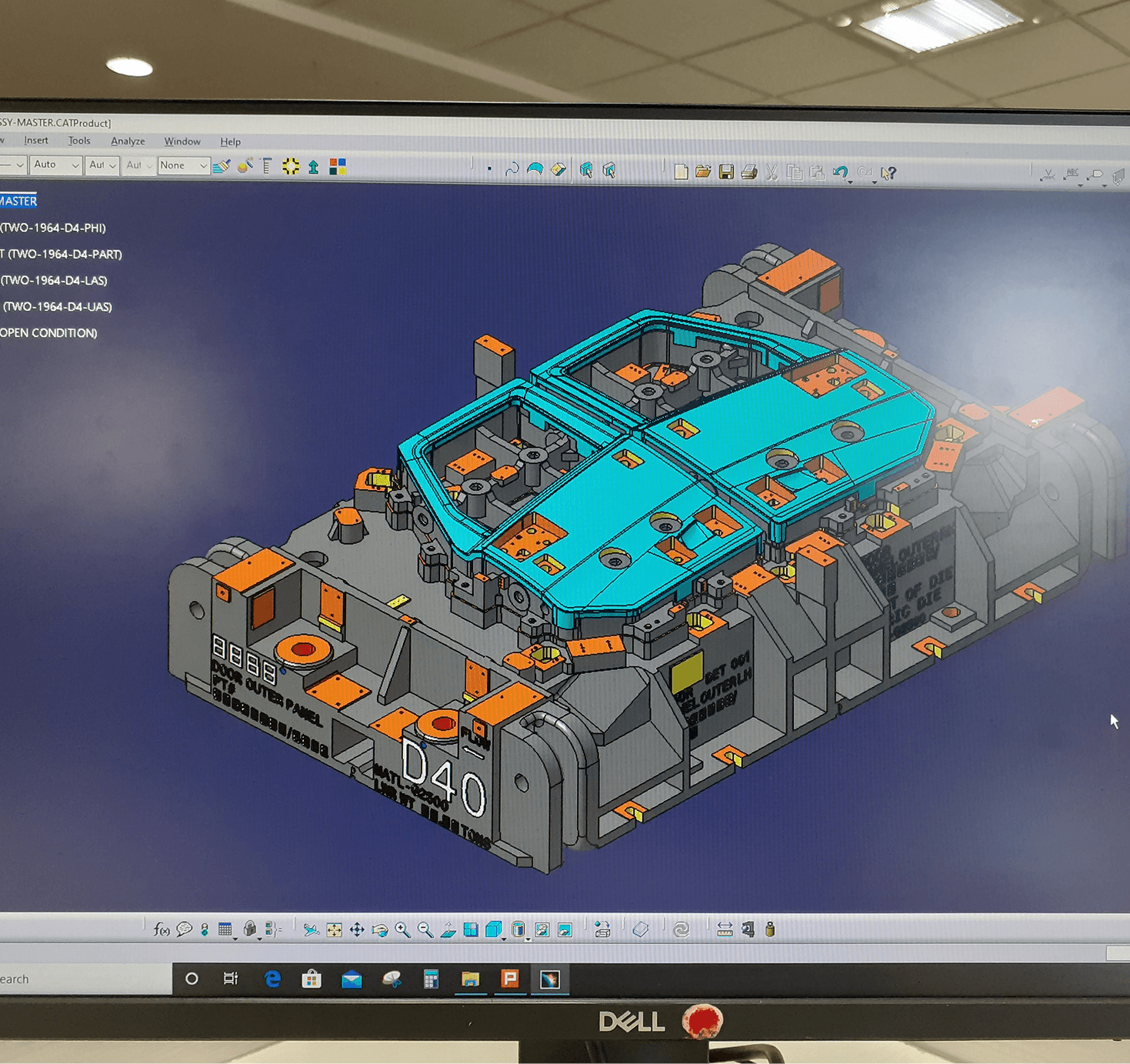Expand the greyed Aut dropdown before None
Screen dimensions: 1130x1064
138,165
